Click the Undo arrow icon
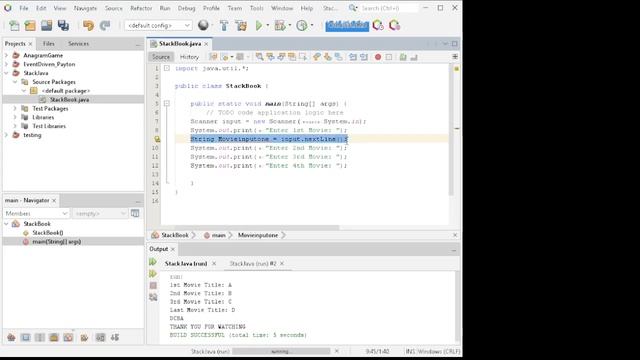The width and height of the screenshot is (640, 360). (x=88, y=25)
